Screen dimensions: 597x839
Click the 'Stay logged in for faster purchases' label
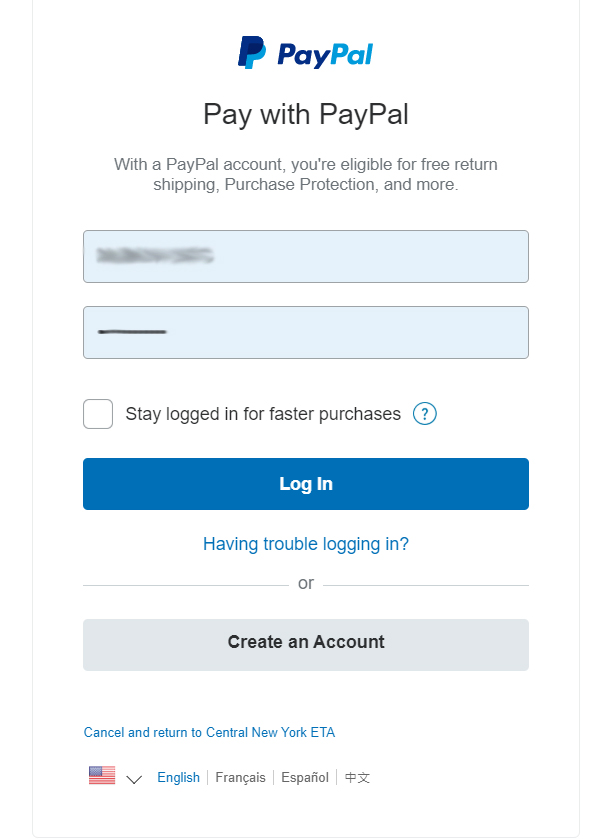[x=263, y=414]
